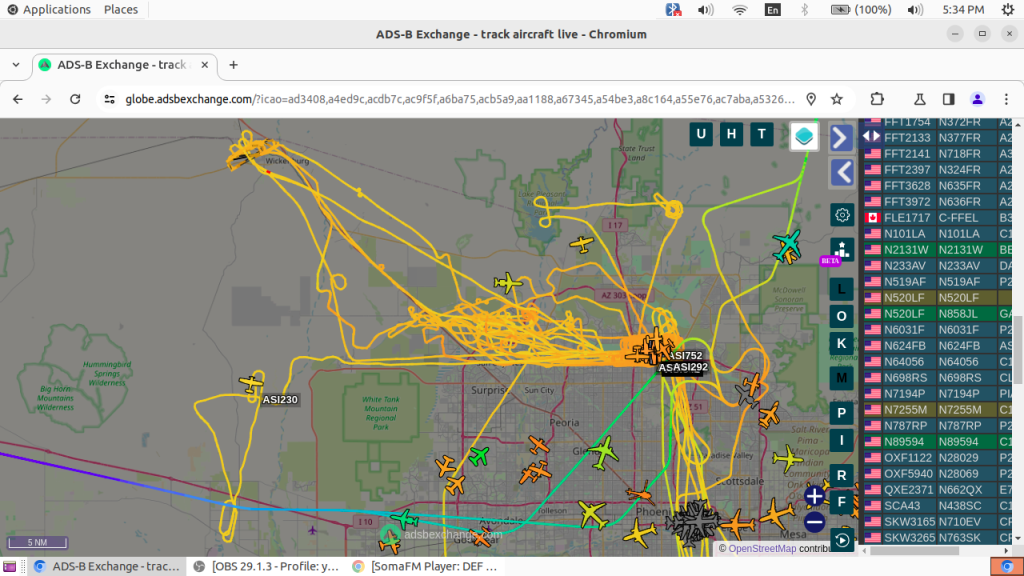Toggle the M map option button
1024x576 pixels.
point(841,377)
